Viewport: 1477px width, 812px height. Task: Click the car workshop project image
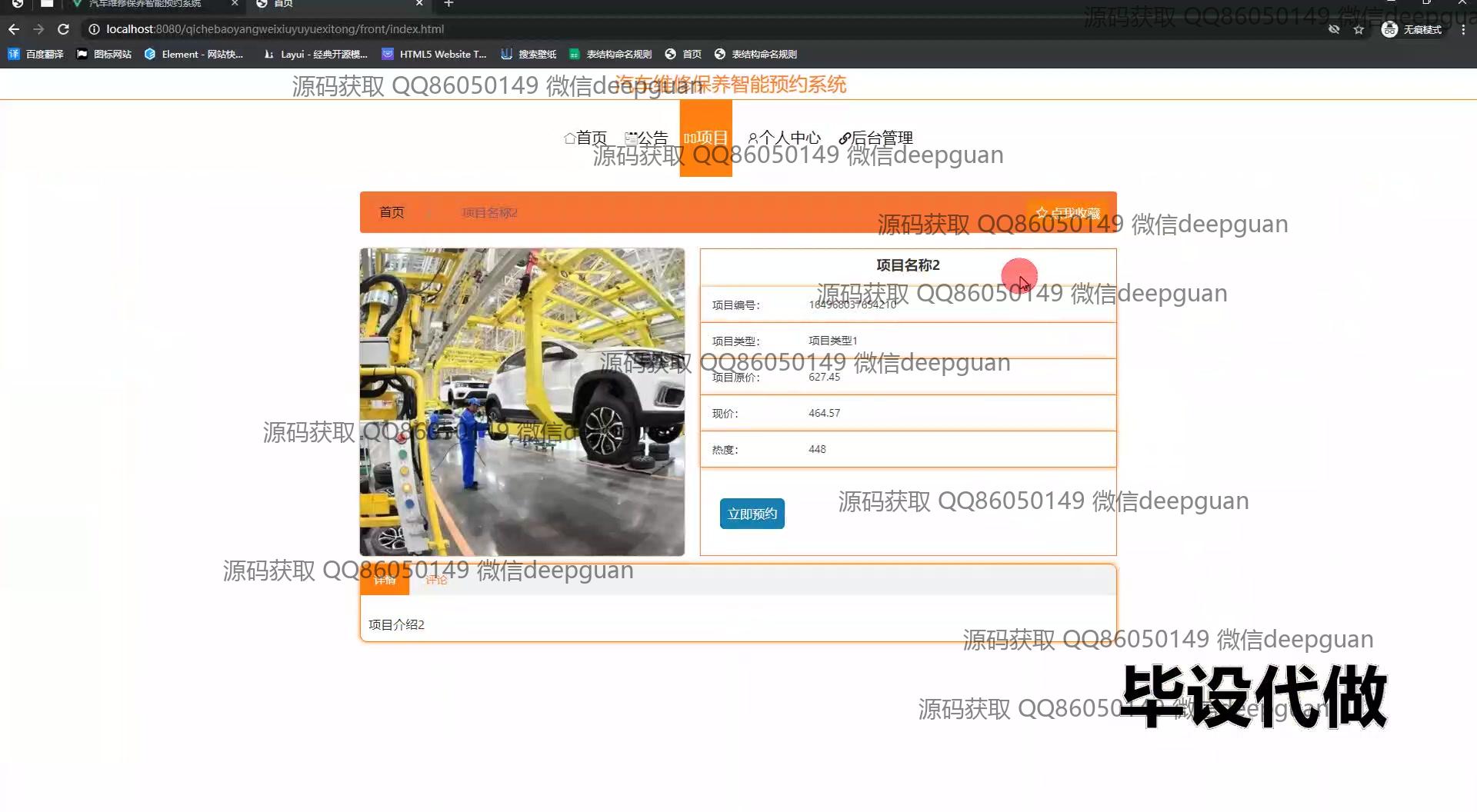522,401
